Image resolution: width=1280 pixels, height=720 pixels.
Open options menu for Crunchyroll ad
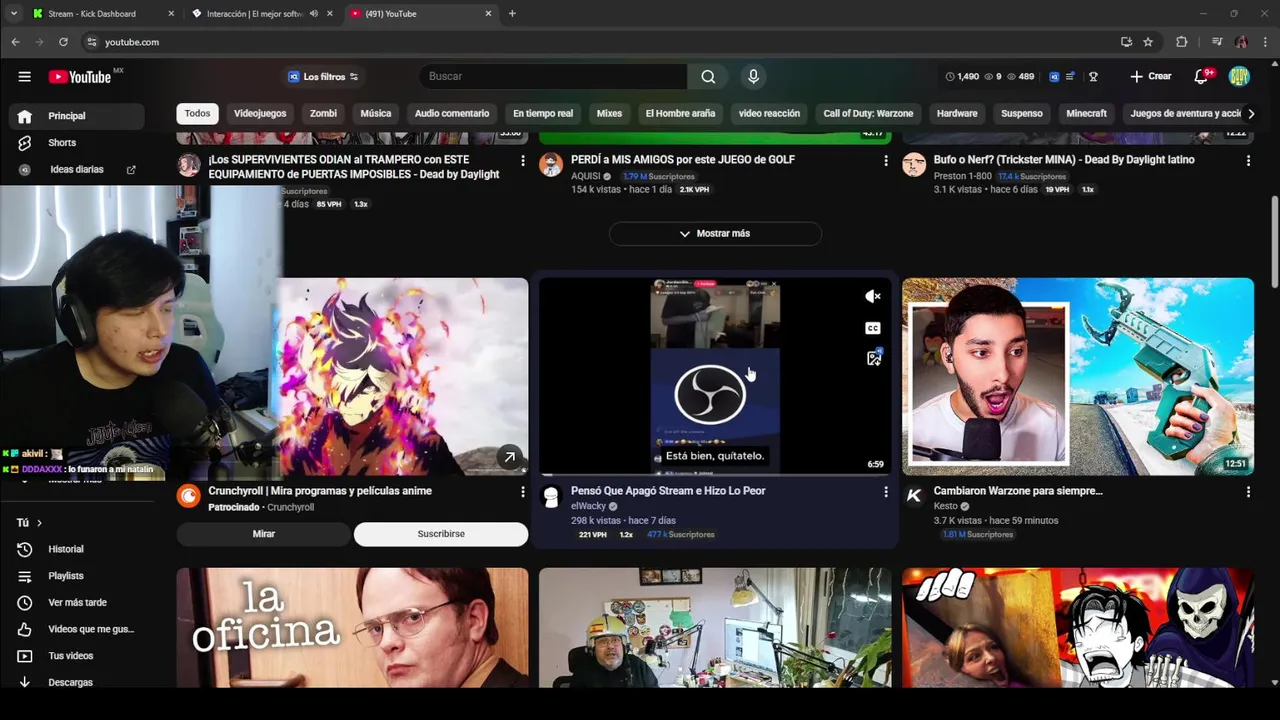pos(522,492)
